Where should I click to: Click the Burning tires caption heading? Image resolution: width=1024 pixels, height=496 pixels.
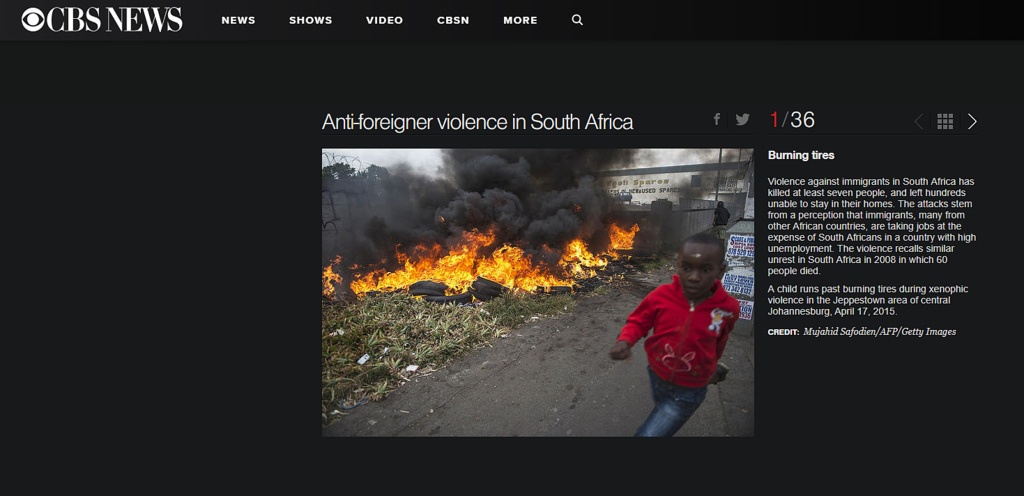coord(801,156)
